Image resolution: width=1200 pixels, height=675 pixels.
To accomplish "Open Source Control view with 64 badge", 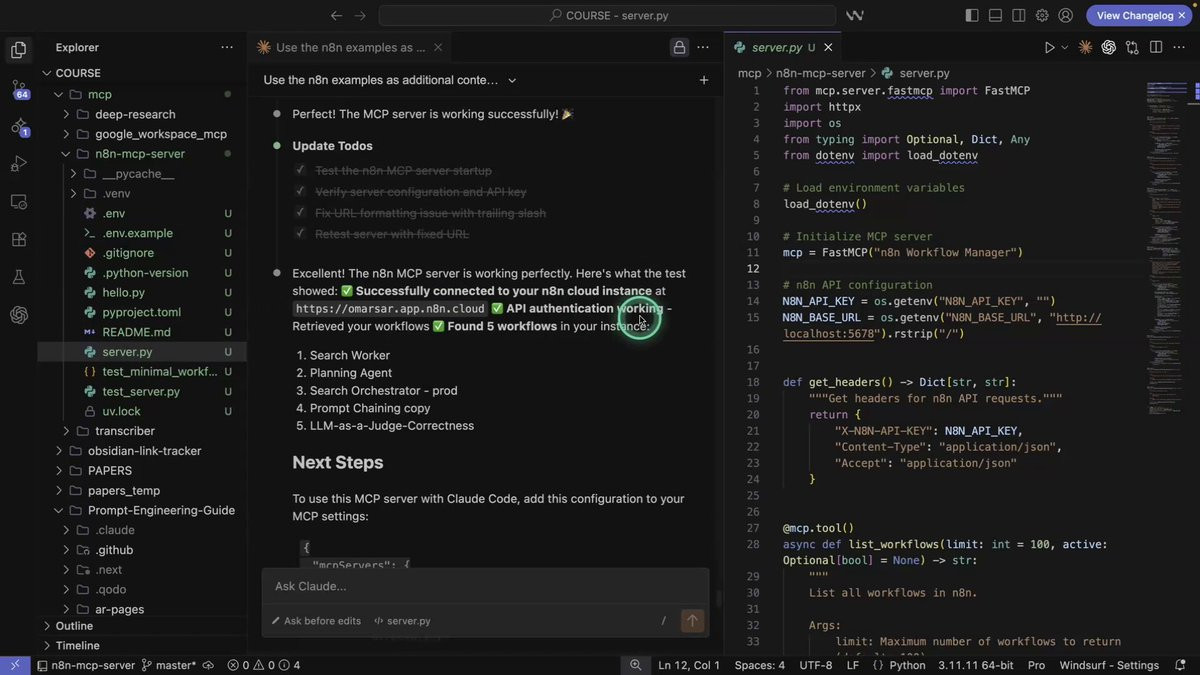I will tap(18, 89).
